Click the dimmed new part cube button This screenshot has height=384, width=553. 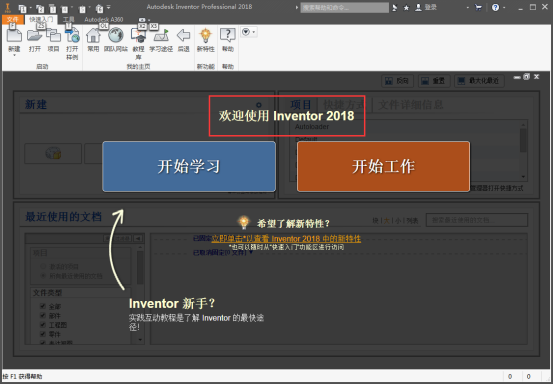pyautogui.click(x=53, y=153)
